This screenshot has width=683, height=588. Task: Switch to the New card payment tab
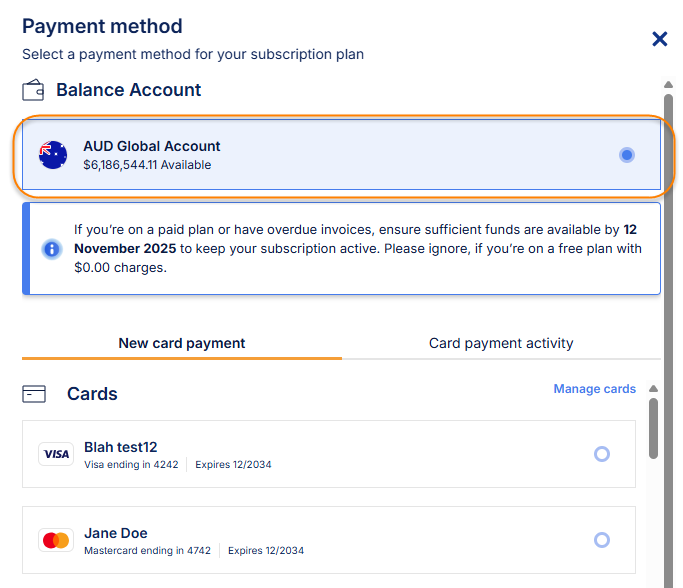pyautogui.click(x=182, y=343)
